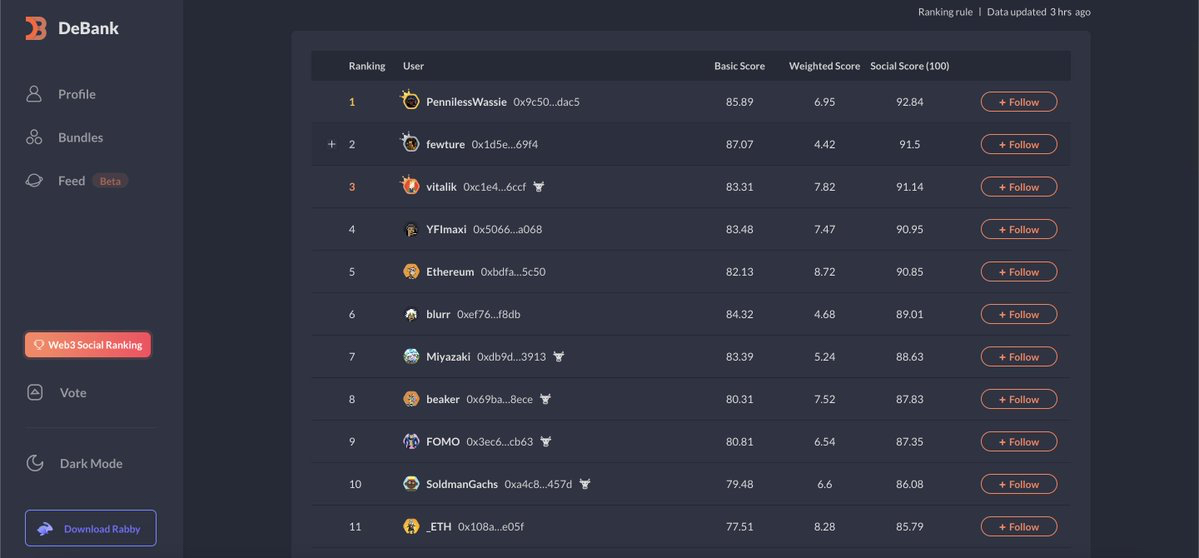Screen dimensions: 1199x558
Task: Click the Rabby rabbit icon
Action: pos(45,529)
